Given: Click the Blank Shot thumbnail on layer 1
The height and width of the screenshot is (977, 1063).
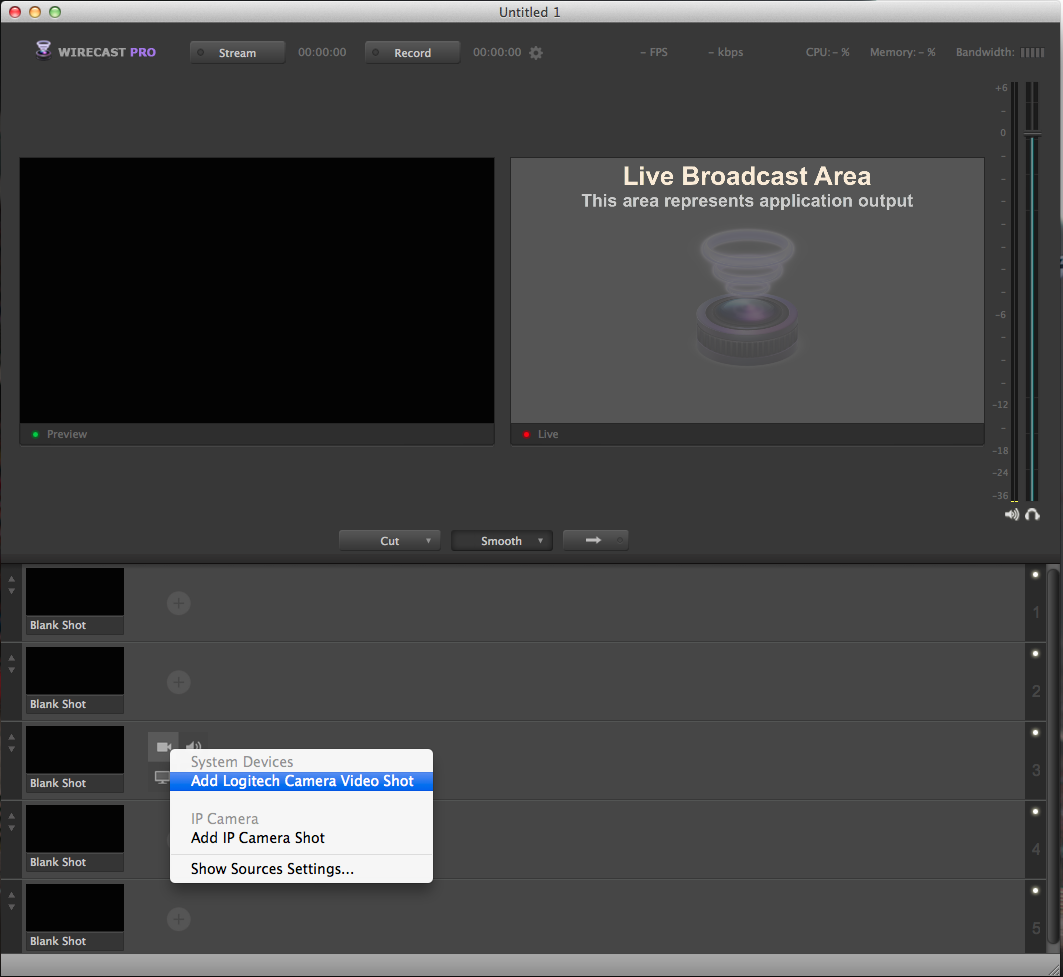Looking at the screenshot, I should pos(74,591).
